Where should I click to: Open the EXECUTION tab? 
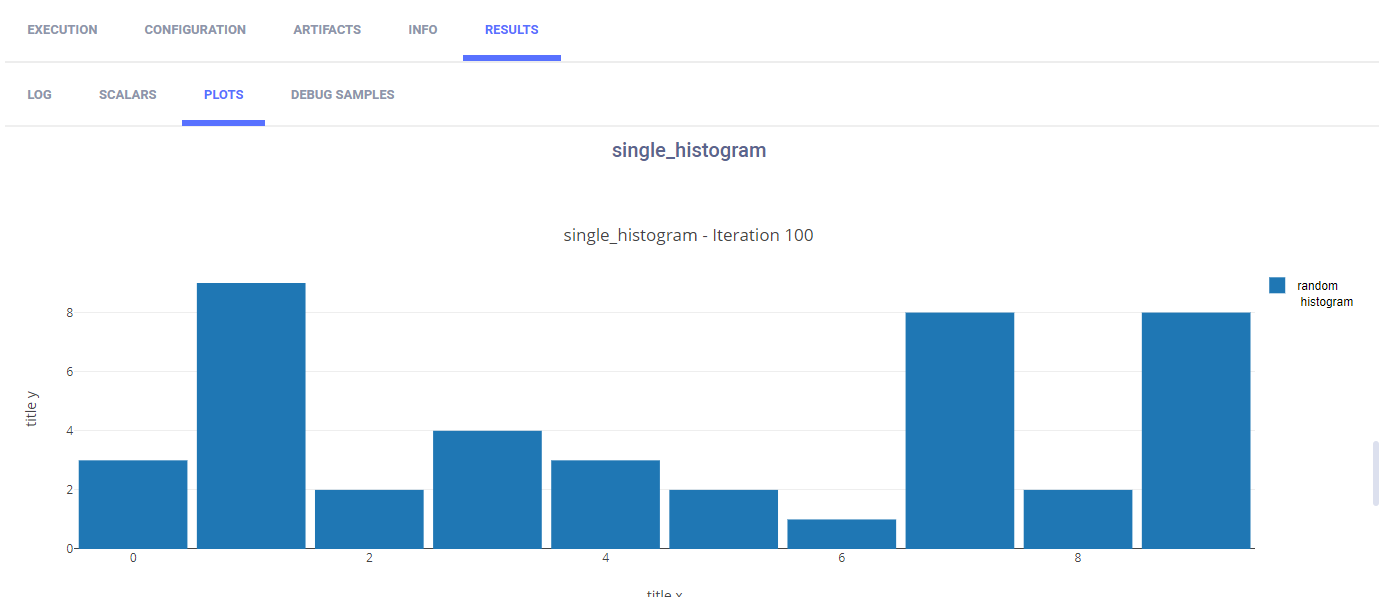[62, 30]
